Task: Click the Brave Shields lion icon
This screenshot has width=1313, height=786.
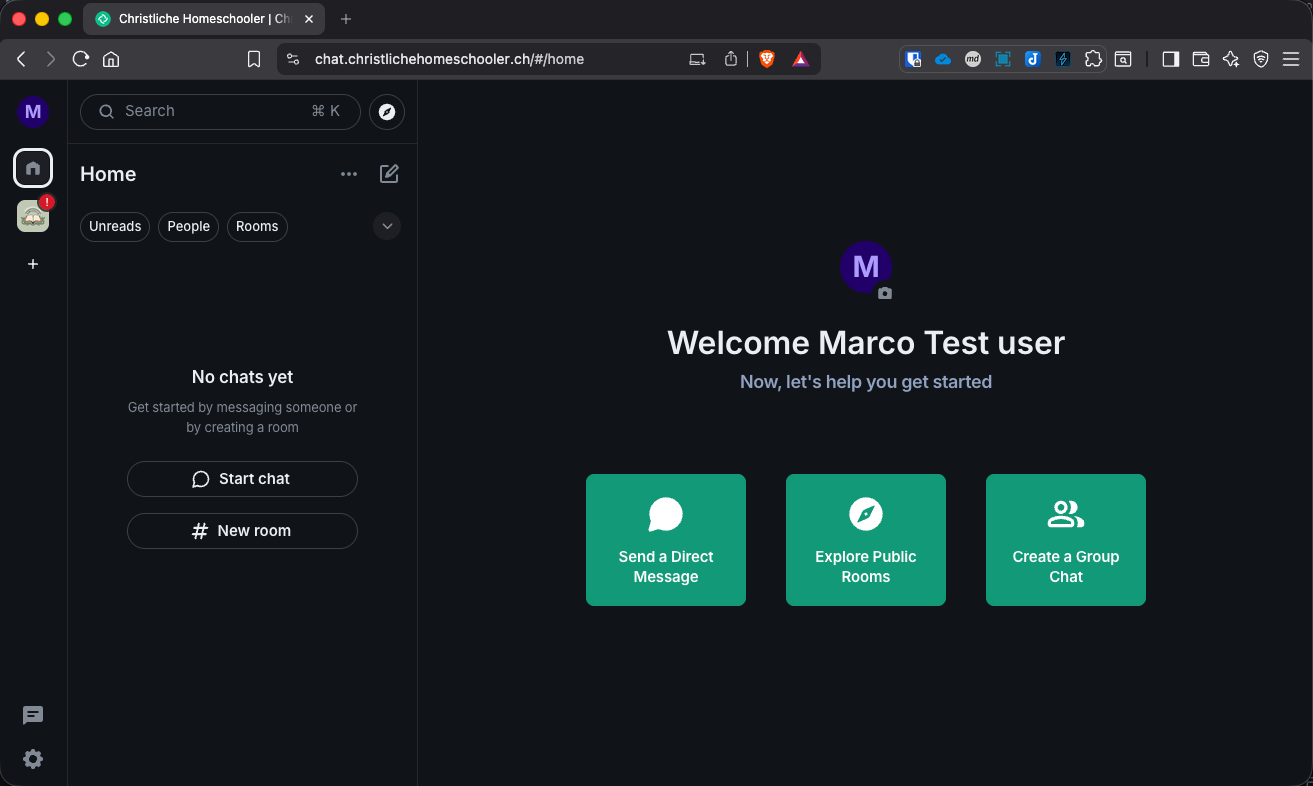Action: 767,59
